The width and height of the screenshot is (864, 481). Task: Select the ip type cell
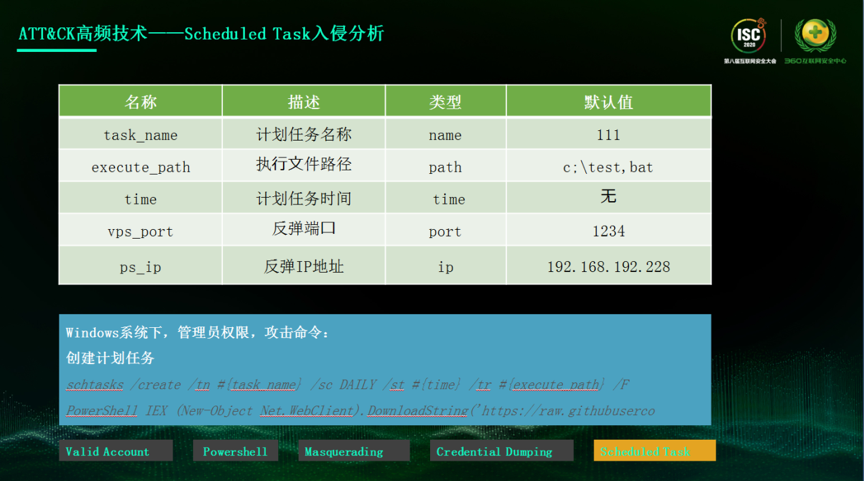click(x=445, y=266)
